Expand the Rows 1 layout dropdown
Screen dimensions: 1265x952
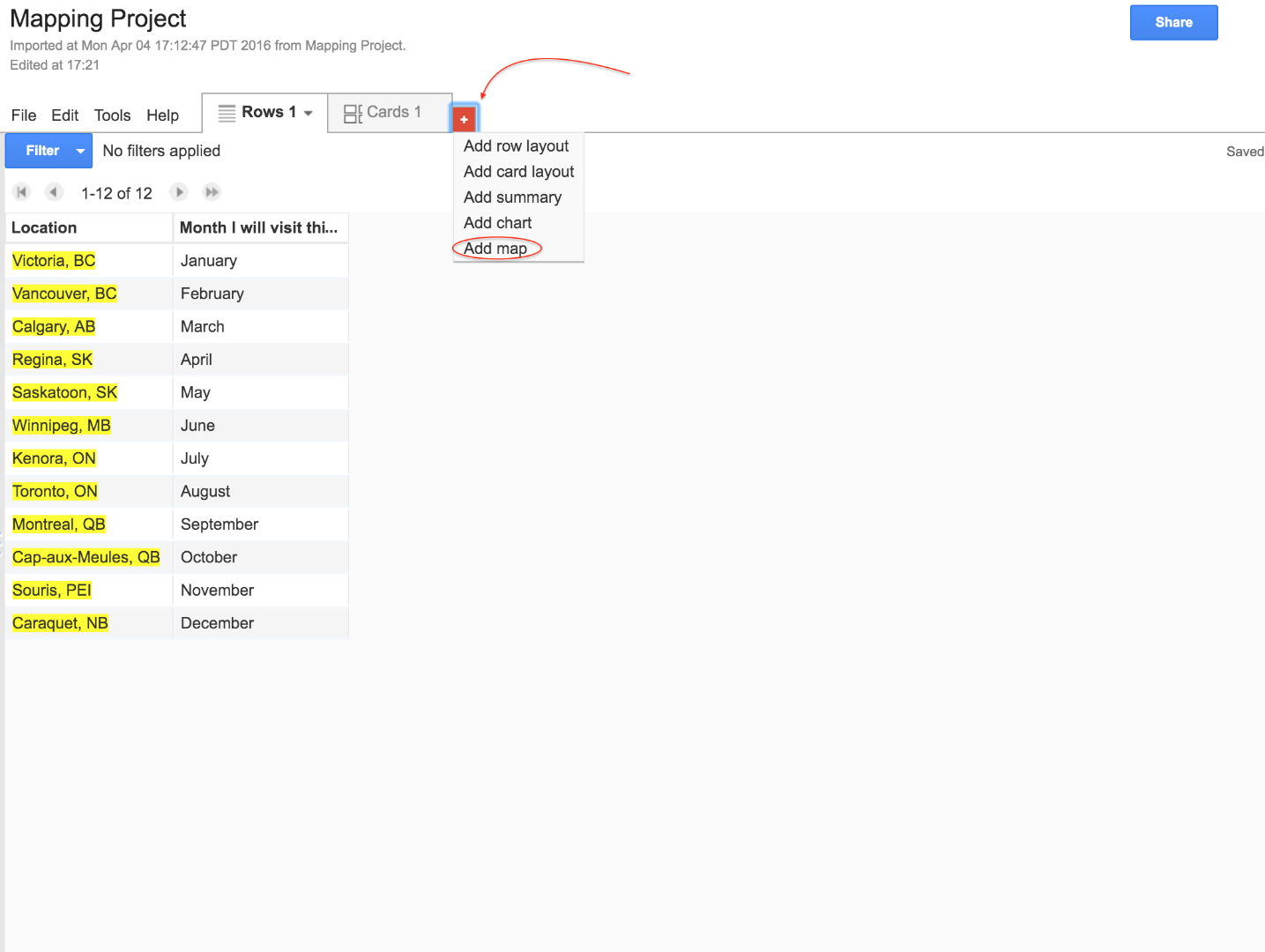[x=307, y=112]
